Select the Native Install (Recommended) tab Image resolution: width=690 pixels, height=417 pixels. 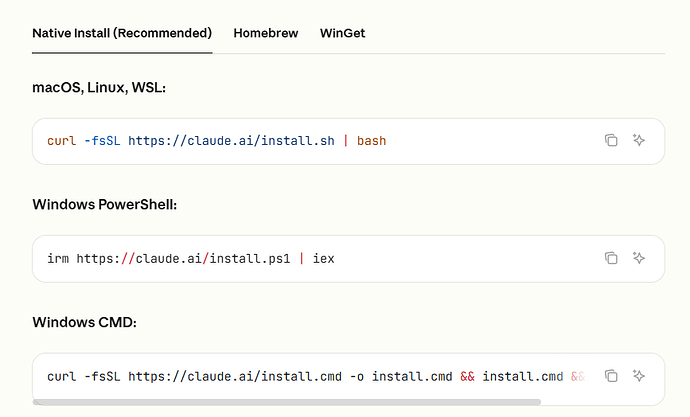pos(122,33)
